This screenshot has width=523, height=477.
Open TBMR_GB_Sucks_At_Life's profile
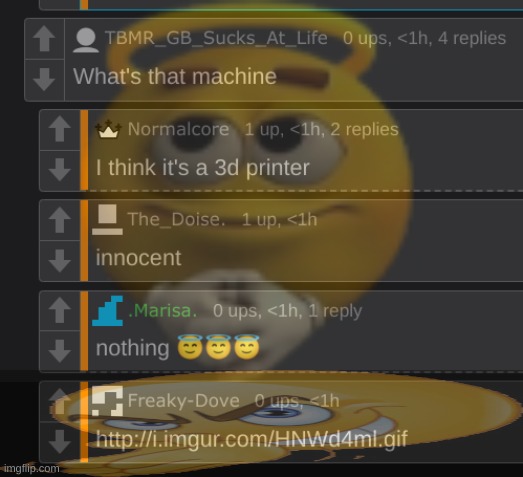pyautogui.click(x=216, y=38)
